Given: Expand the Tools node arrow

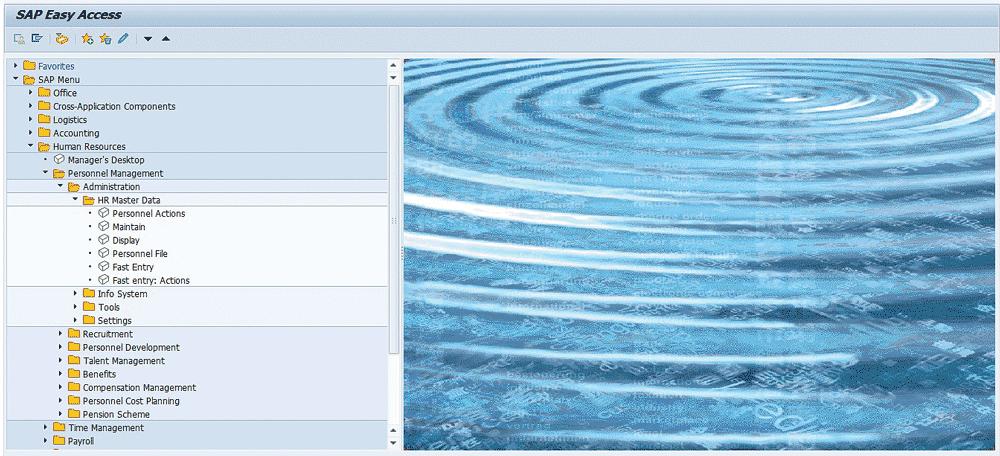Looking at the screenshot, I should coord(75,307).
